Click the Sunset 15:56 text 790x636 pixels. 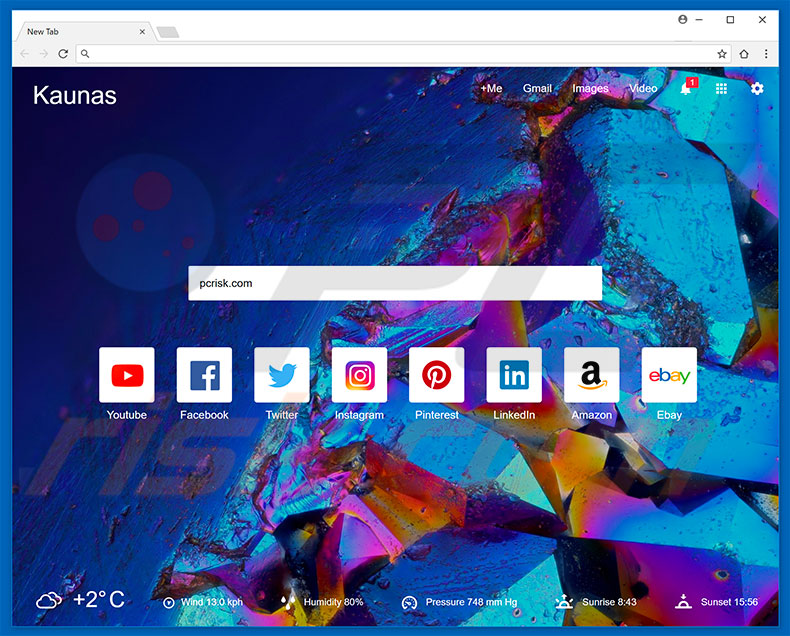tap(729, 602)
